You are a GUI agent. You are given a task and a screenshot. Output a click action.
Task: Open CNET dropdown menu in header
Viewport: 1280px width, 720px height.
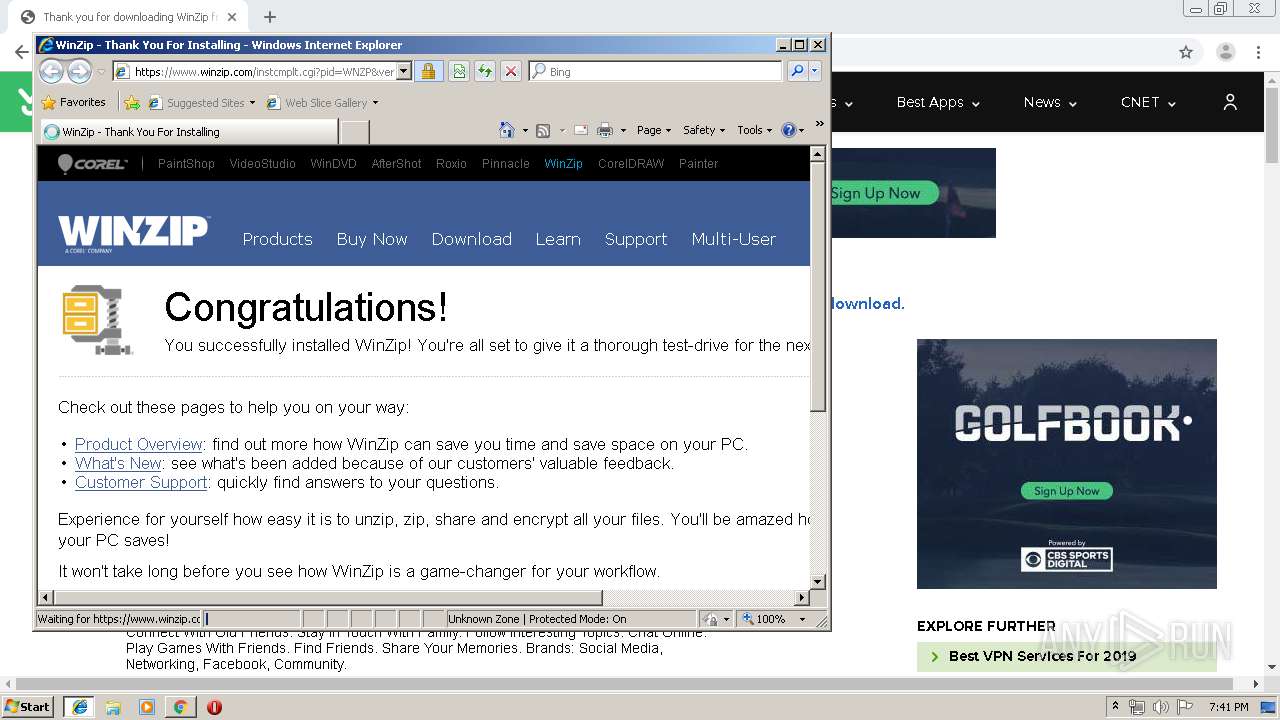coord(1148,102)
